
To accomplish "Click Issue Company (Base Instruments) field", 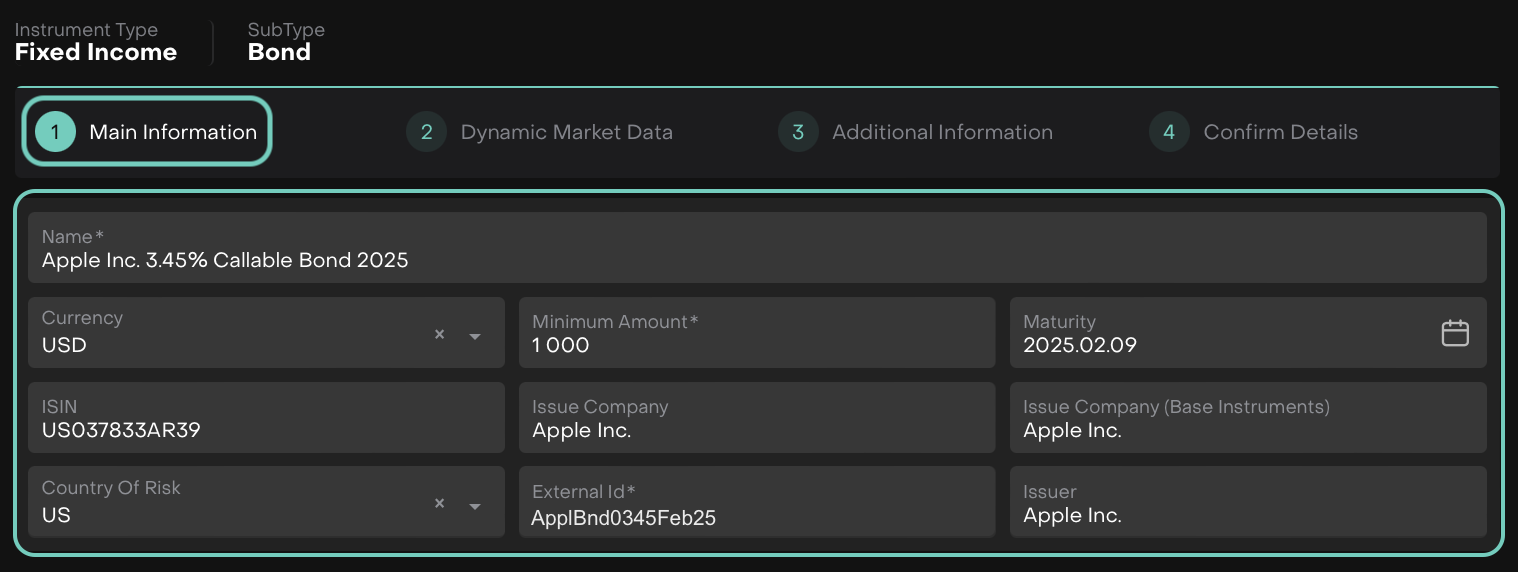I will 1247,430.
